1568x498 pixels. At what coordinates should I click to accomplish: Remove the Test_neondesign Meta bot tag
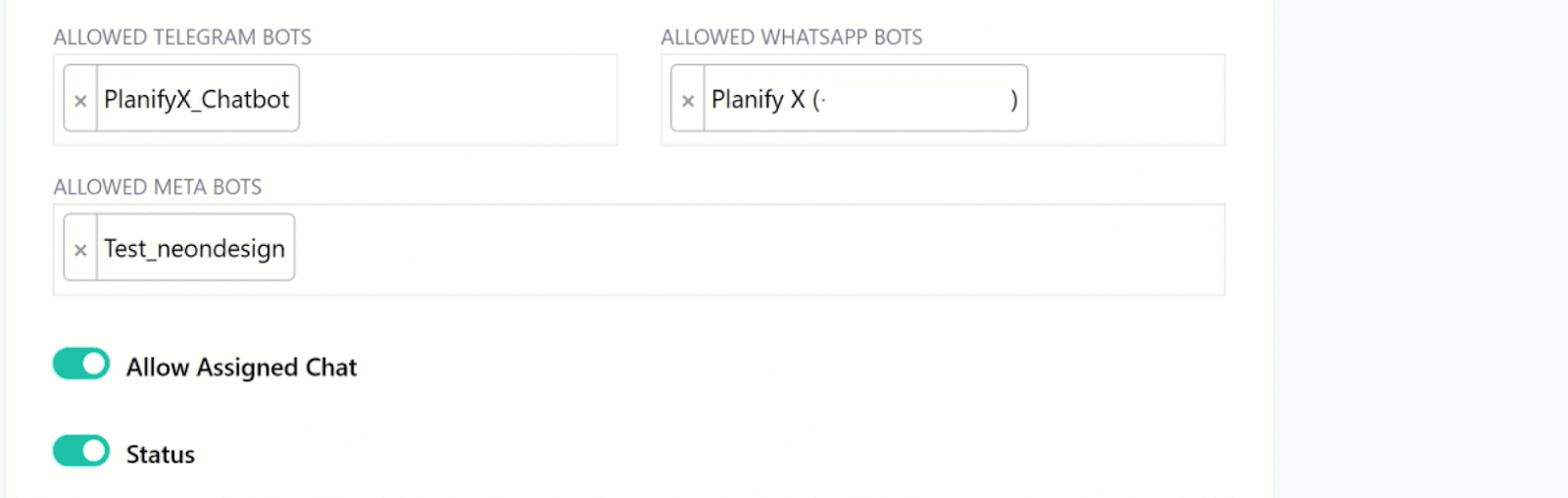[x=80, y=250]
